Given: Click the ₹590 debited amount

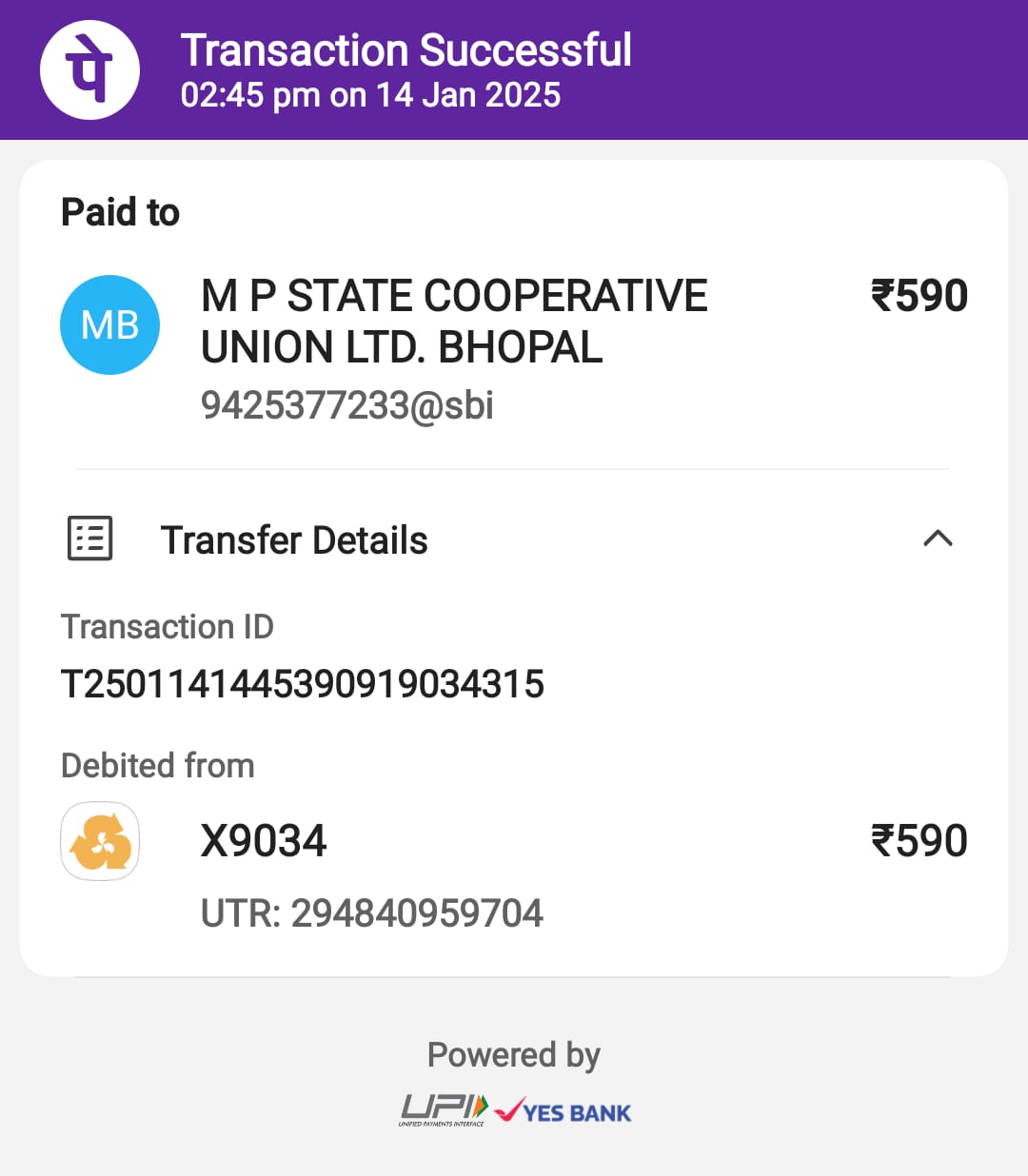Looking at the screenshot, I should (x=919, y=841).
